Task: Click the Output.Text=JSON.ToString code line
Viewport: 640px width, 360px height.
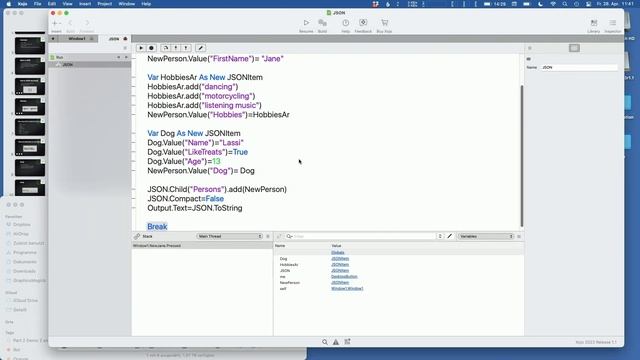Action: (195, 208)
